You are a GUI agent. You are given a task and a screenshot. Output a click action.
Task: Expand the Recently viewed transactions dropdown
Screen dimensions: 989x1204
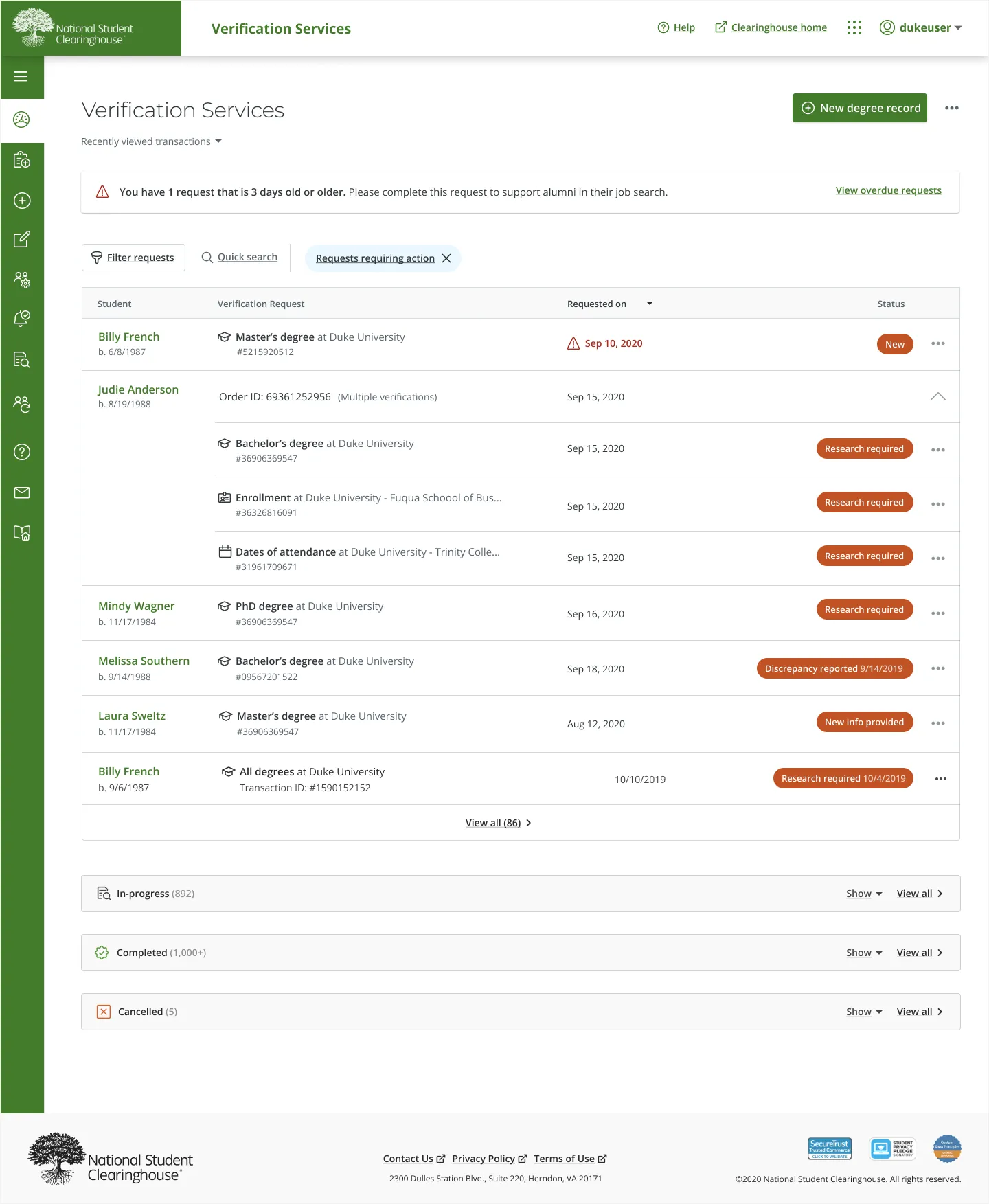click(x=151, y=141)
